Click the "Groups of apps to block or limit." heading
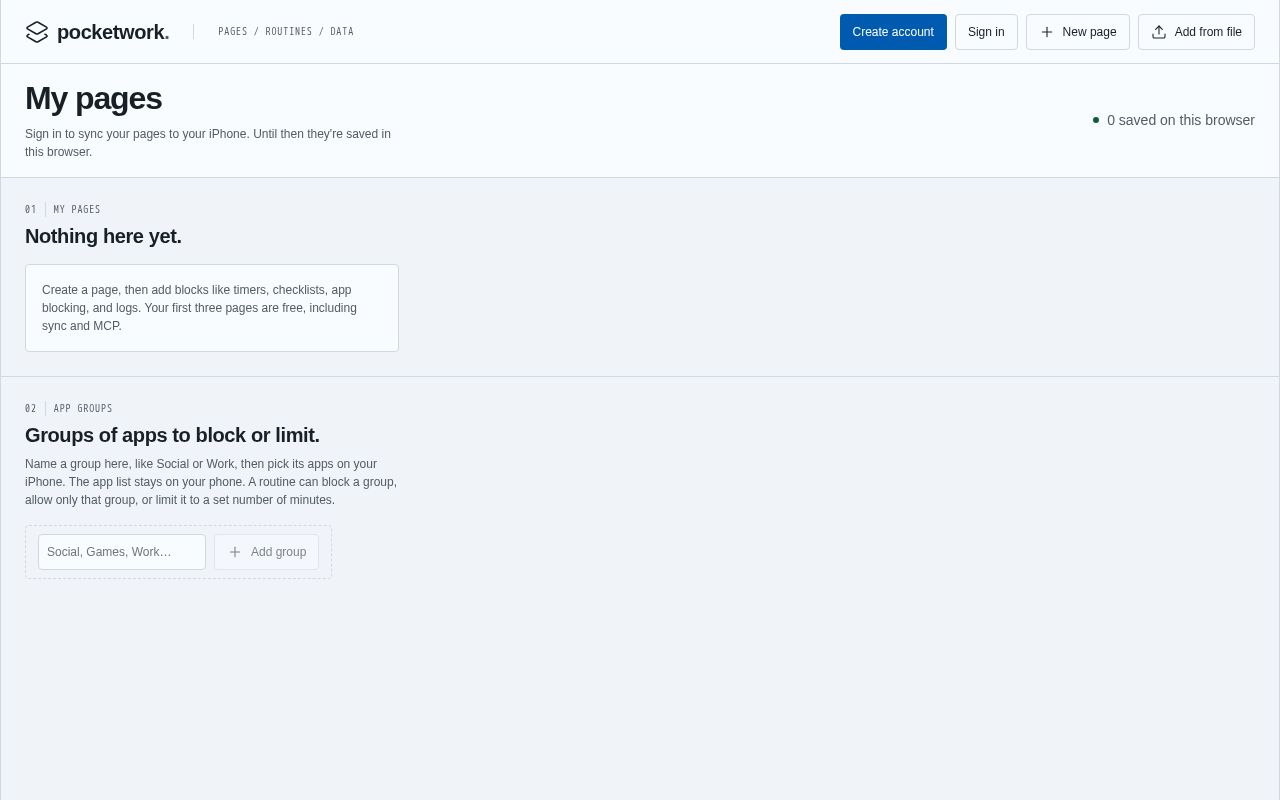The width and height of the screenshot is (1280, 800). tap(172, 435)
